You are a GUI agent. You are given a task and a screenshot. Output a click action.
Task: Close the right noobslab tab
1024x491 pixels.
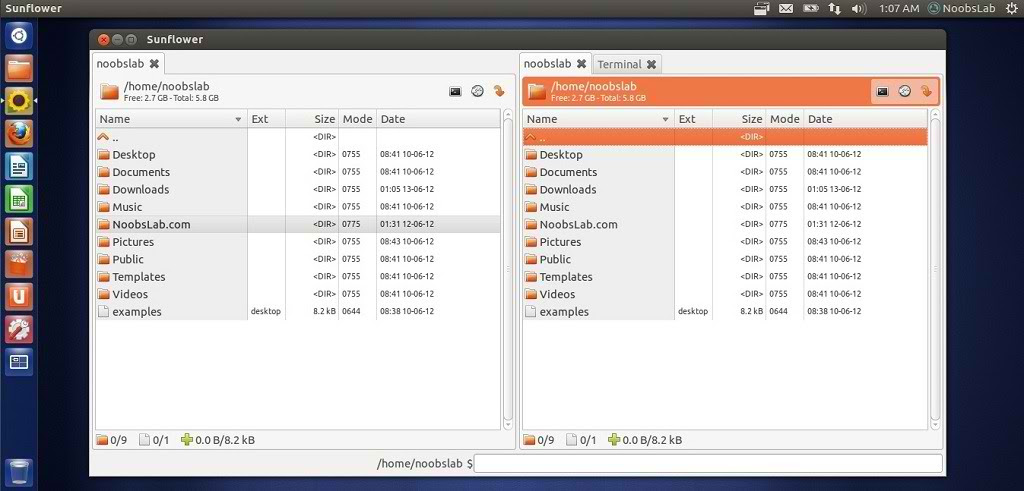tap(581, 63)
